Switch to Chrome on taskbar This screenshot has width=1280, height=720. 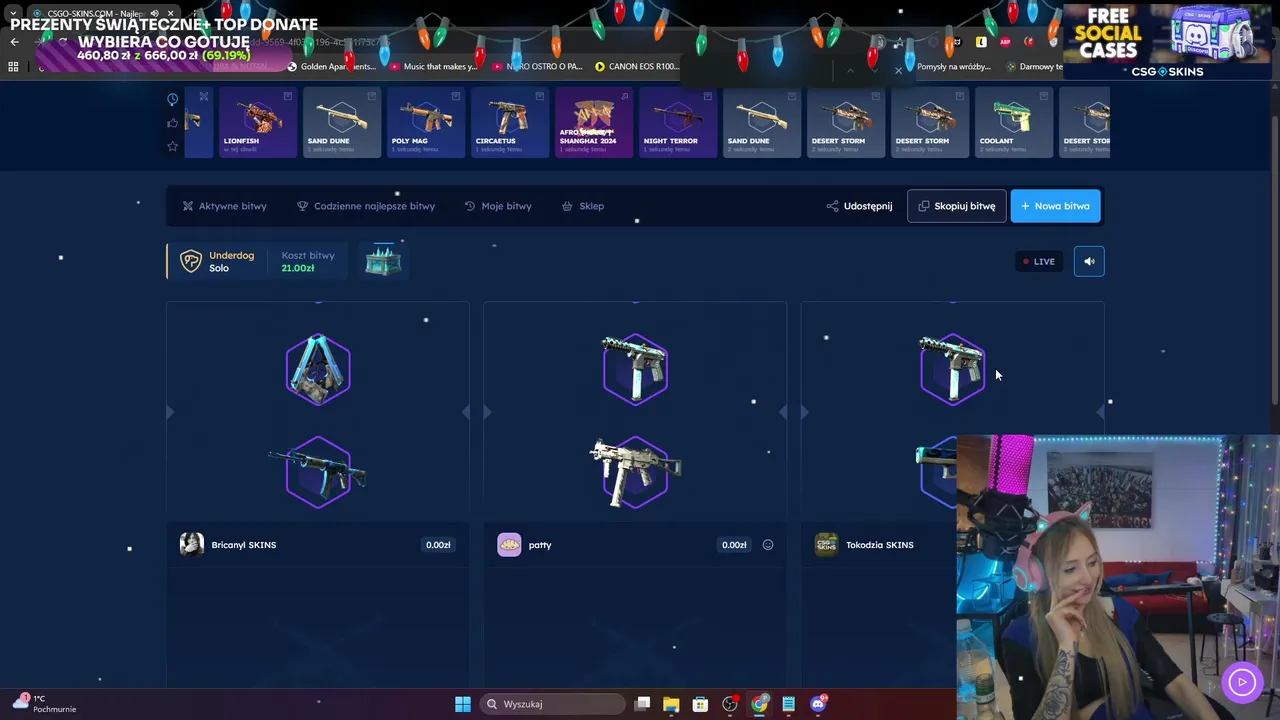[759, 704]
